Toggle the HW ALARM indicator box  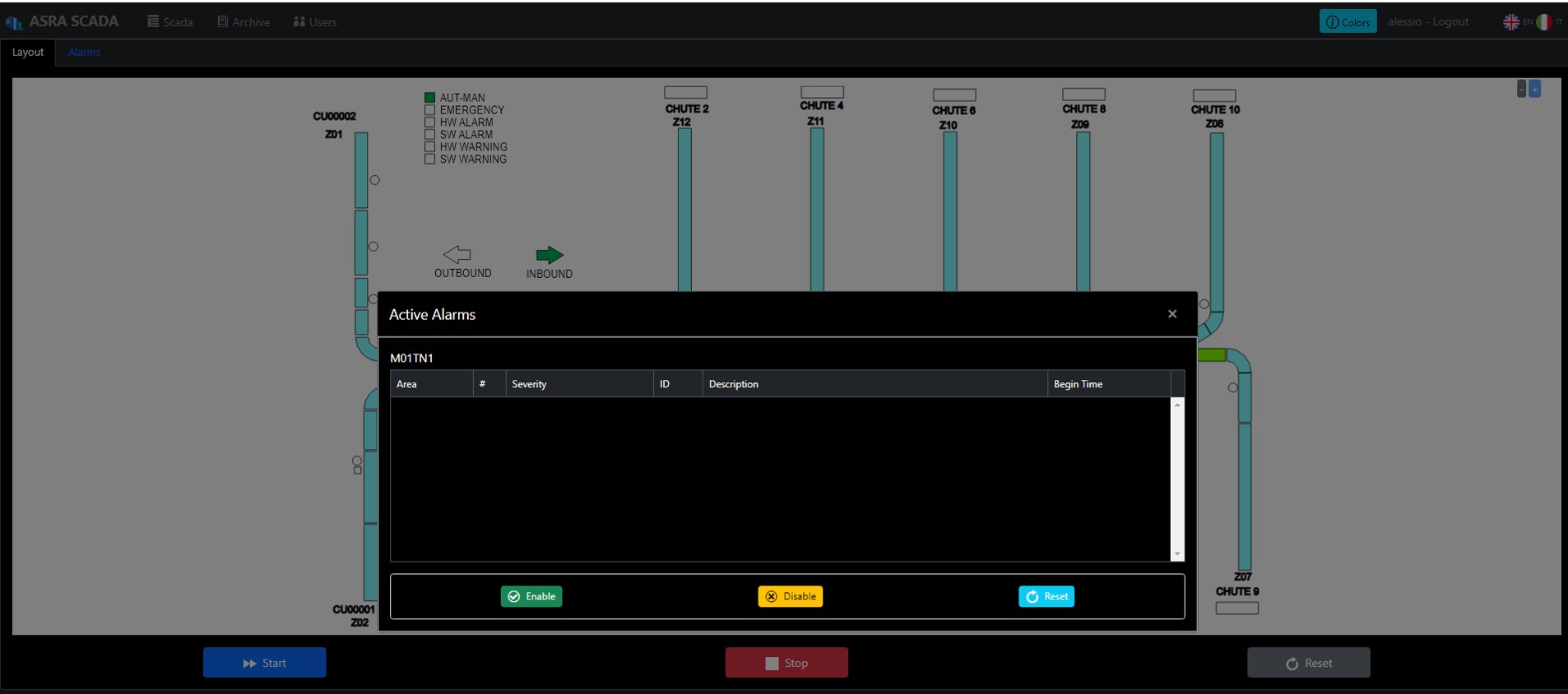(429, 122)
